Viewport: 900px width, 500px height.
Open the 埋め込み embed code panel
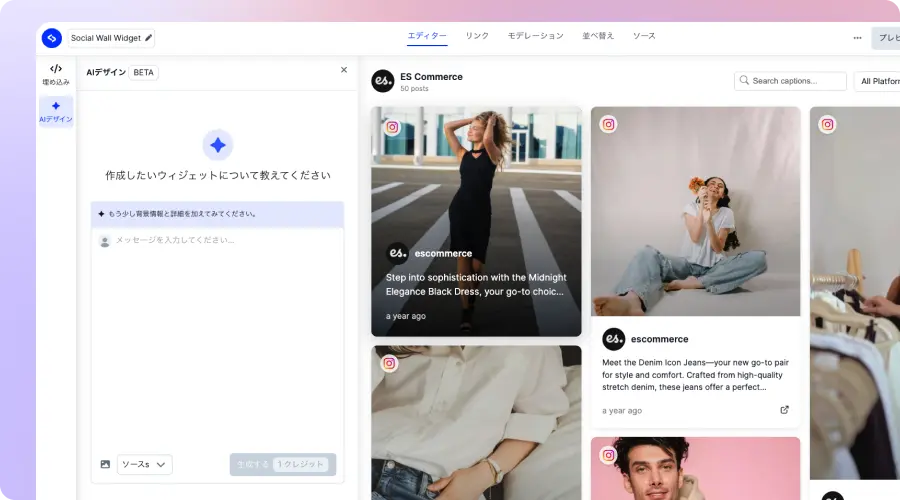point(56,74)
